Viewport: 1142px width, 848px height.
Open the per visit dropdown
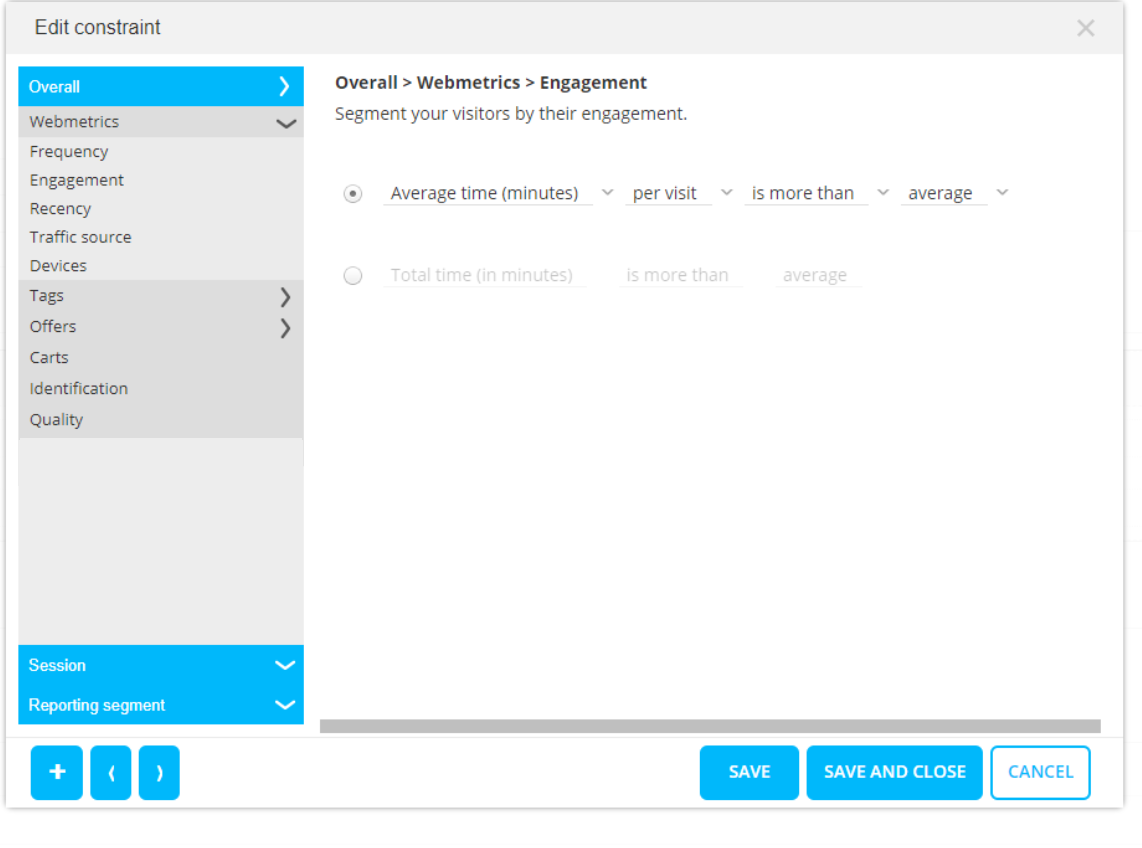(x=679, y=194)
